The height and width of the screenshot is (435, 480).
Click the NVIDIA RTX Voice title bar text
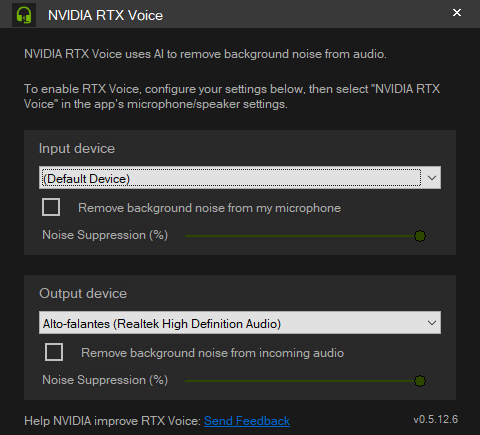click(x=105, y=15)
